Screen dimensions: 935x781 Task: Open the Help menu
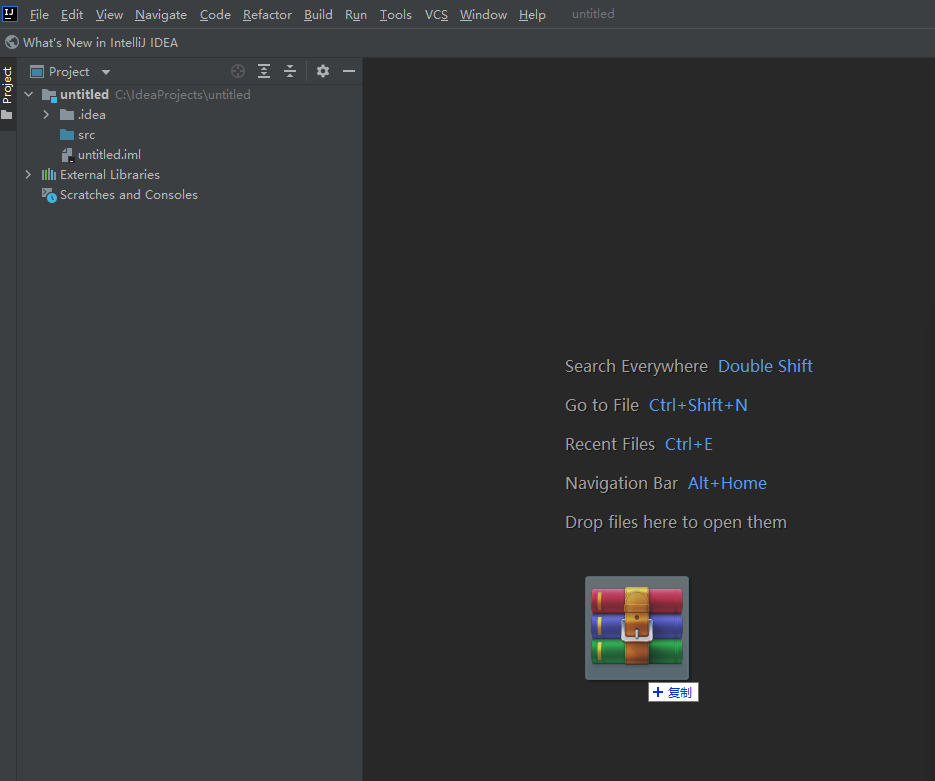coord(532,14)
